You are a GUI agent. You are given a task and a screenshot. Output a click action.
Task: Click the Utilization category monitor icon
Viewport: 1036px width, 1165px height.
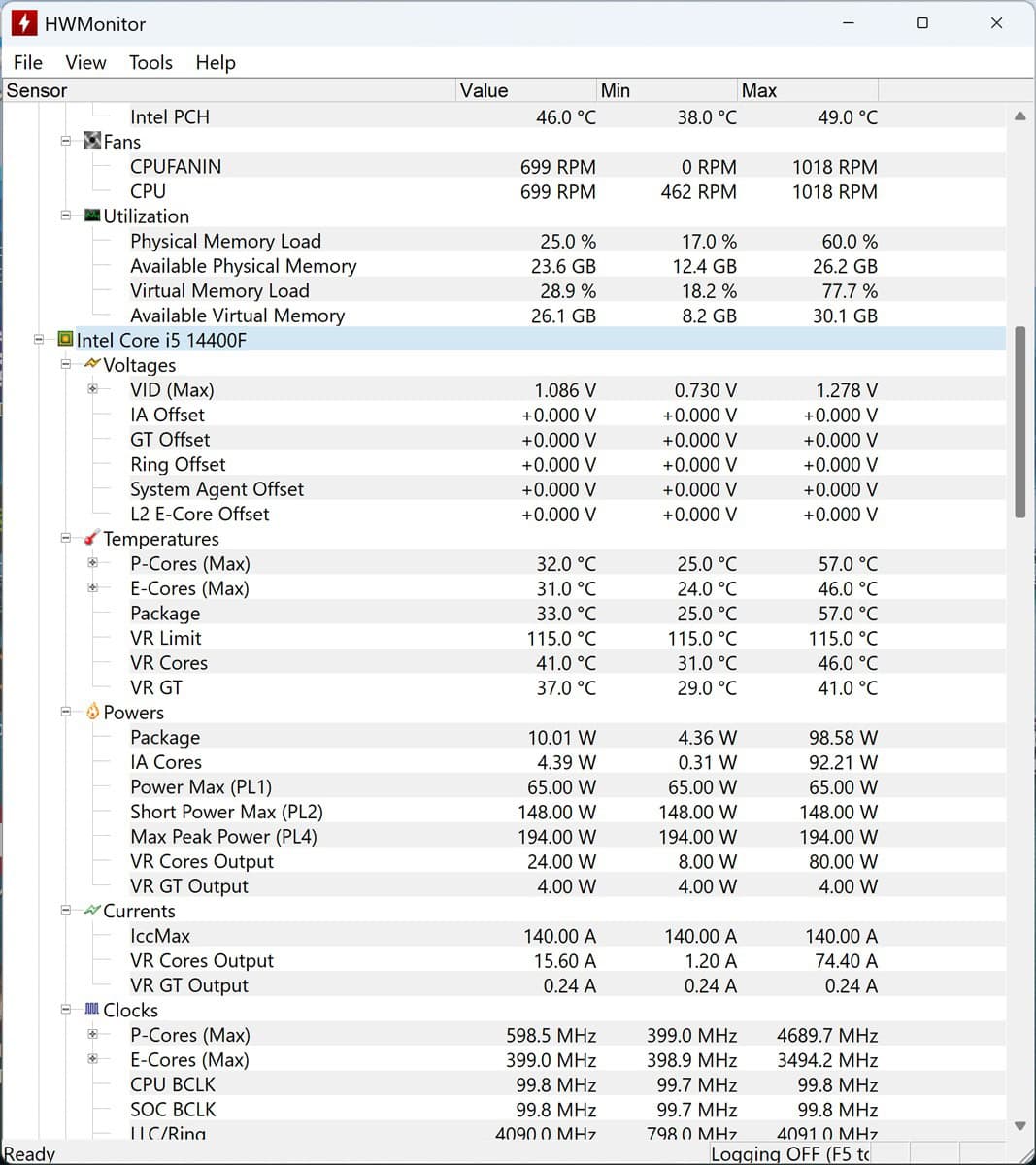[92, 216]
